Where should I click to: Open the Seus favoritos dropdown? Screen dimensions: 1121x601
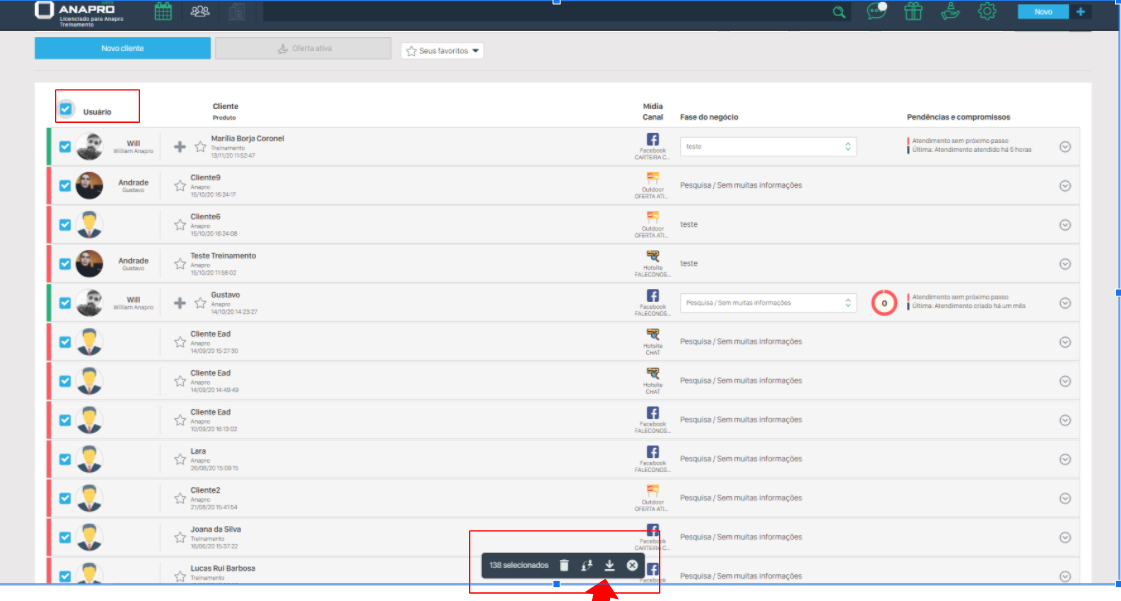click(442, 50)
